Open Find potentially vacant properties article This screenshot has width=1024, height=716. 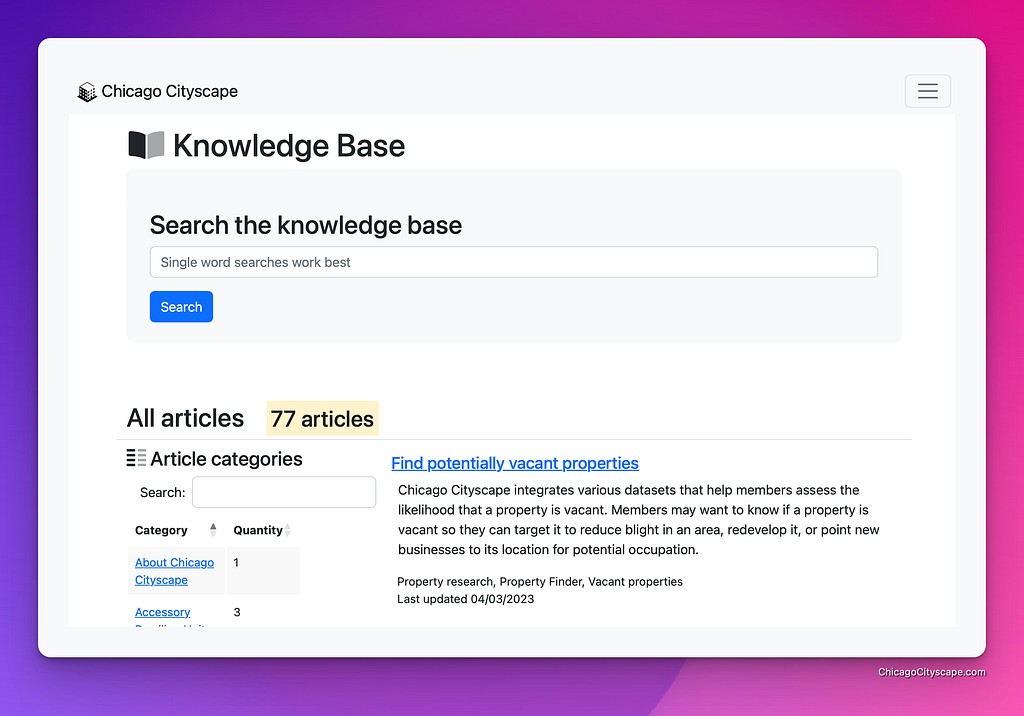click(x=515, y=463)
